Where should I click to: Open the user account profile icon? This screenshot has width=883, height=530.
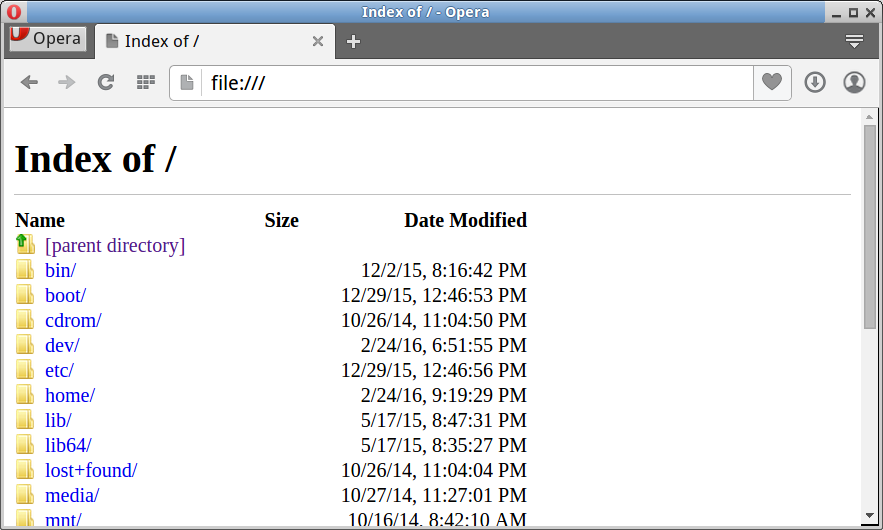[x=854, y=82]
